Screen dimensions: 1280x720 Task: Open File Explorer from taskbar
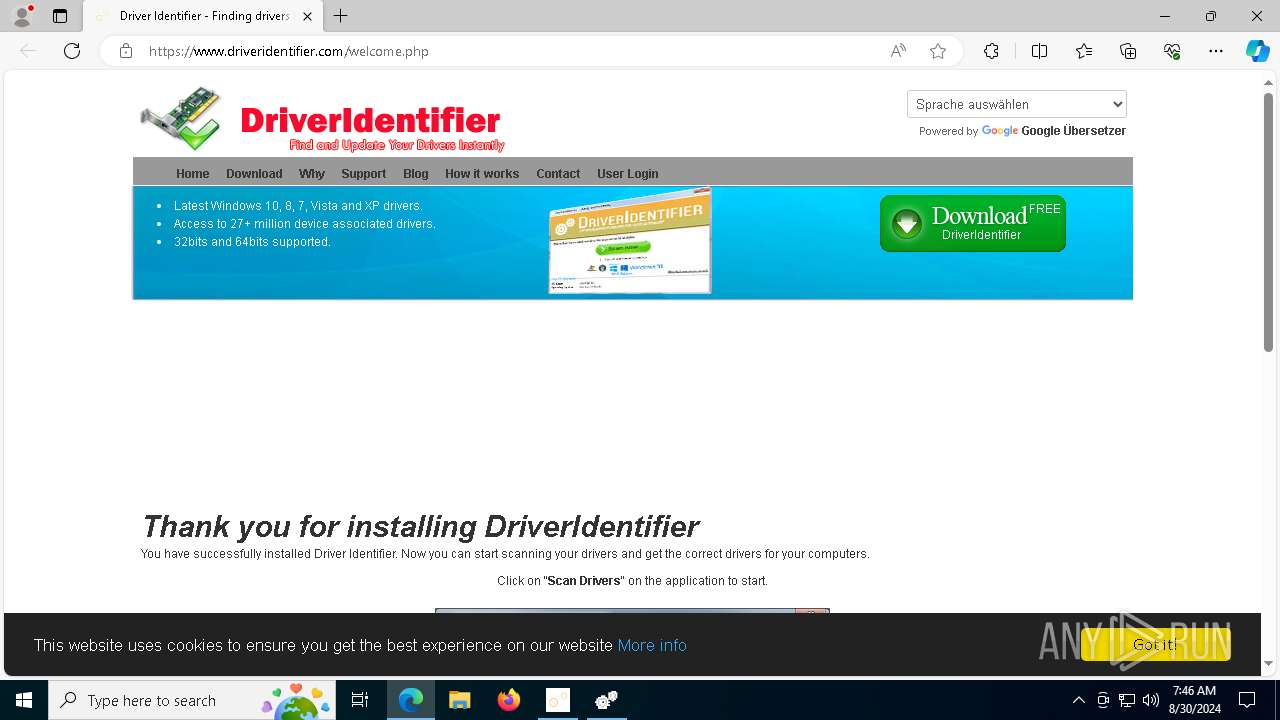coord(459,700)
